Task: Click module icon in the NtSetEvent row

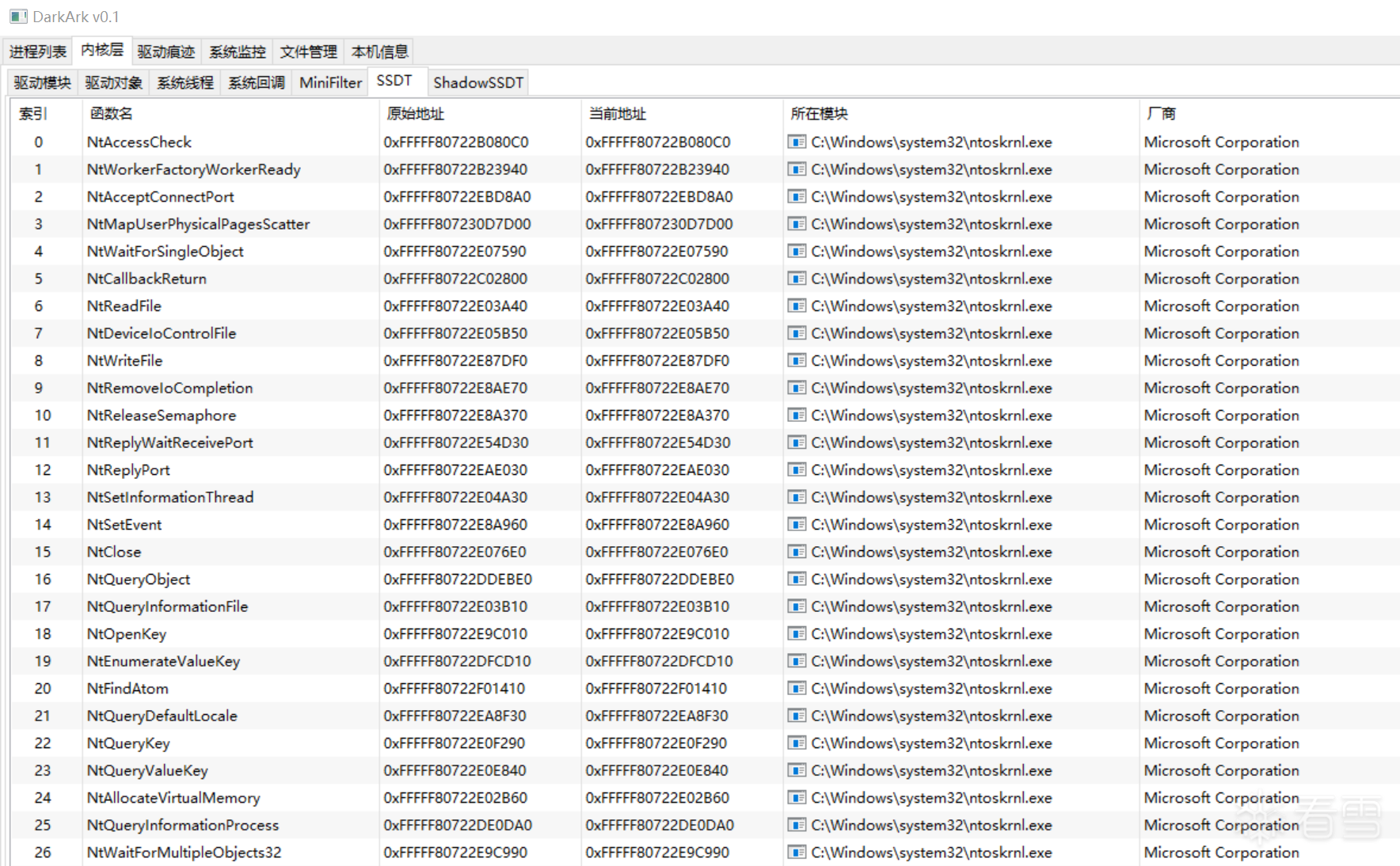Action: 797,525
